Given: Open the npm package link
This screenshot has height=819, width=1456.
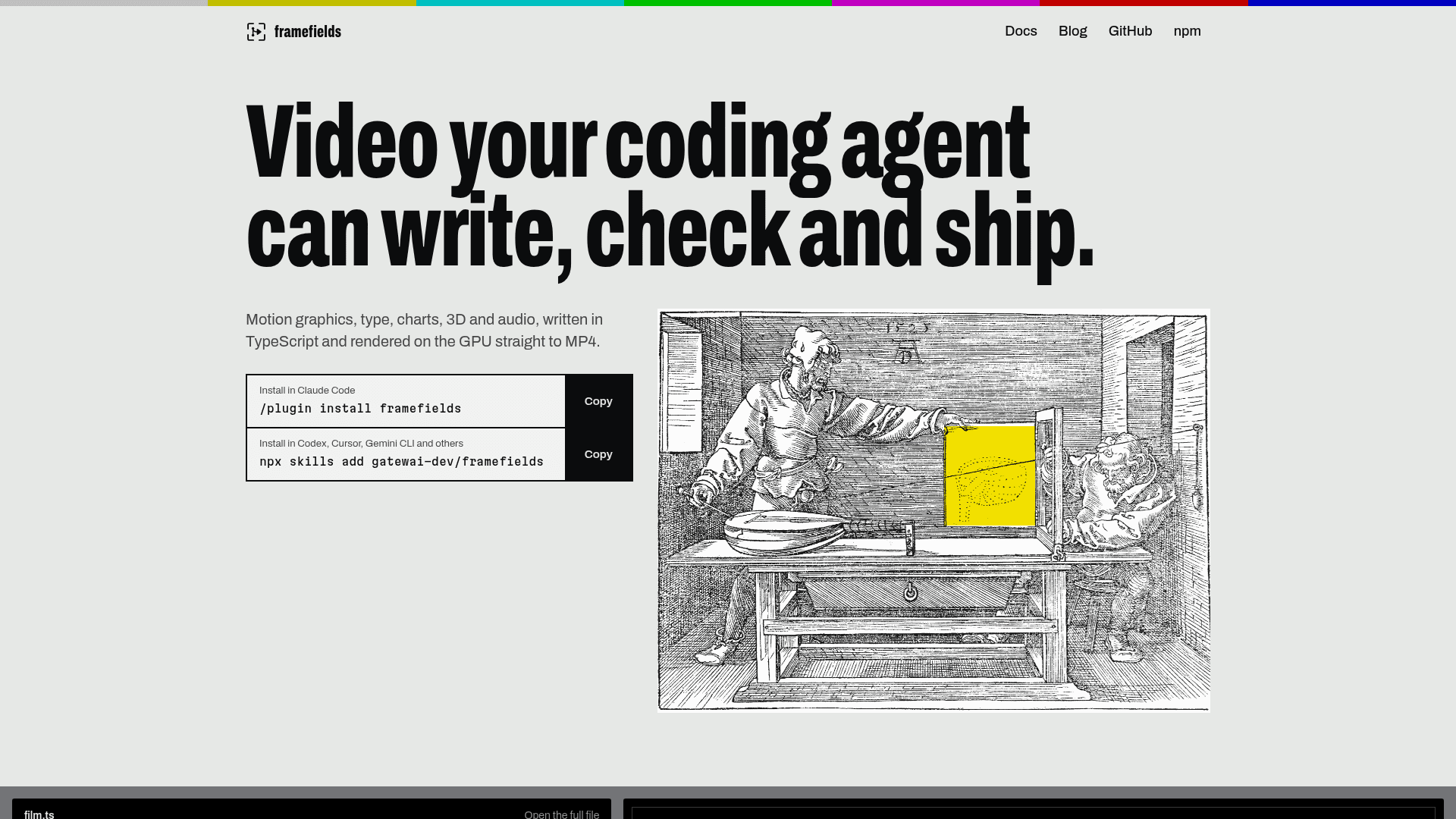Looking at the screenshot, I should (x=1187, y=31).
